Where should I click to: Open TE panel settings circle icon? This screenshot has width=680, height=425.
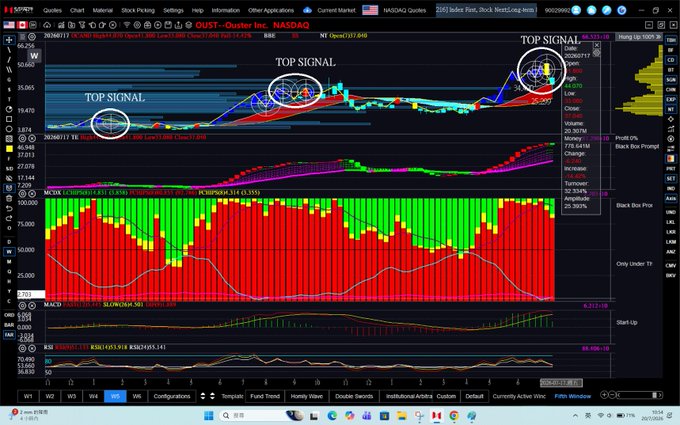(x=22, y=138)
